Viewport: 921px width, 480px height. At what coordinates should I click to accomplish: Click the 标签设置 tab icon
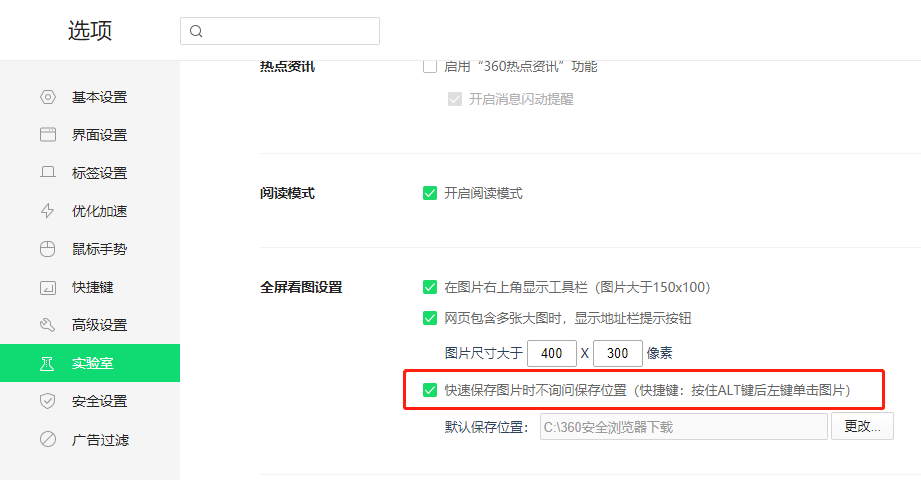[x=48, y=172]
